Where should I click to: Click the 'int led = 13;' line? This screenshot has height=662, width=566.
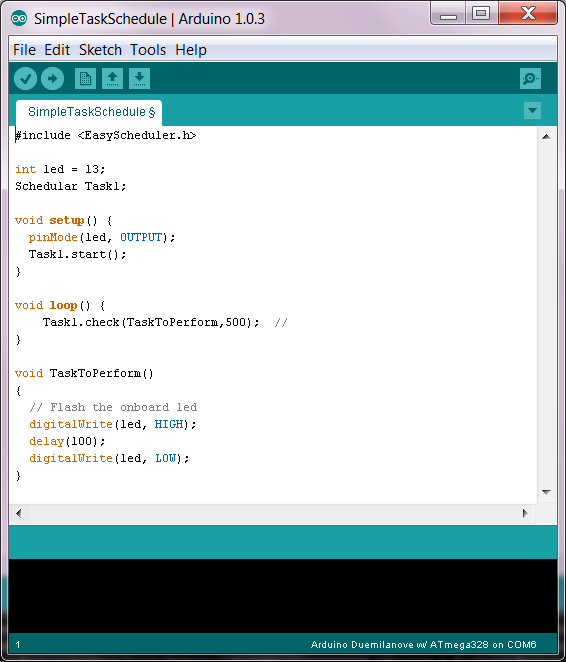60,169
